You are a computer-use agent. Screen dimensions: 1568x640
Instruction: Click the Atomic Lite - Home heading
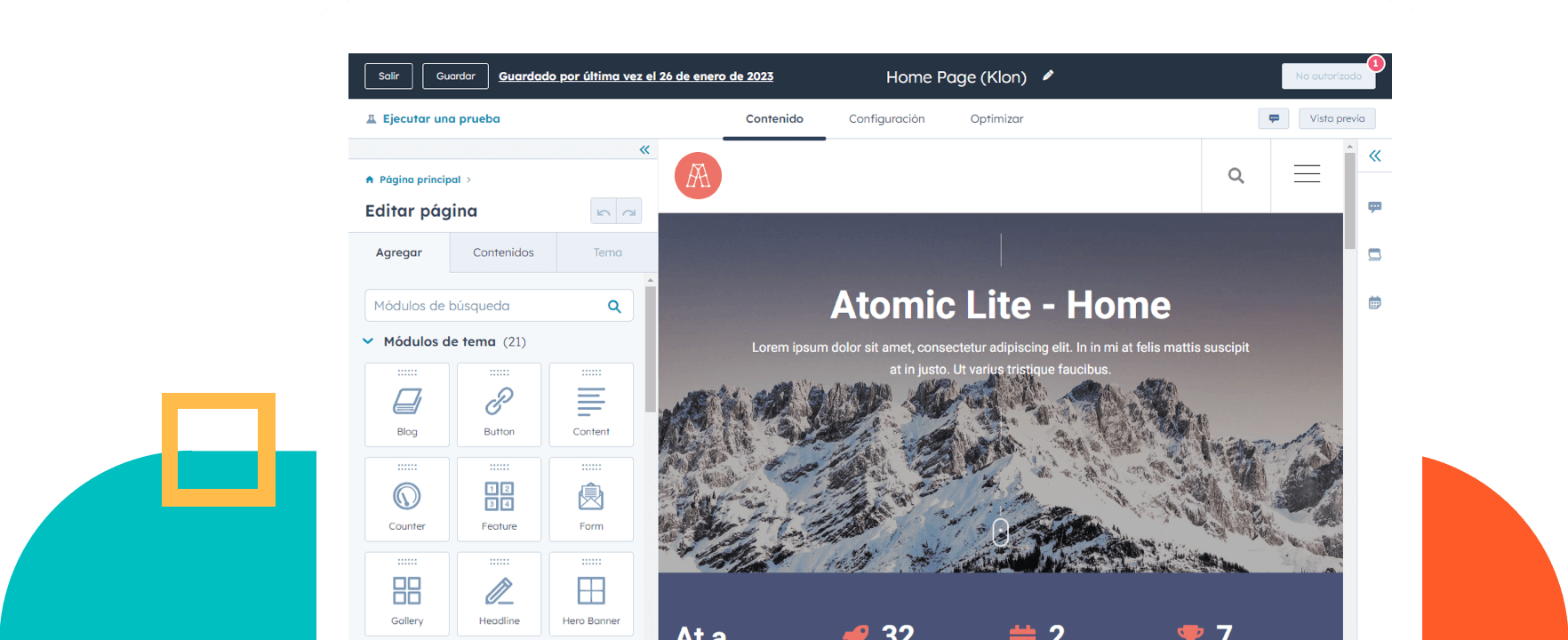(x=1000, y=305)
